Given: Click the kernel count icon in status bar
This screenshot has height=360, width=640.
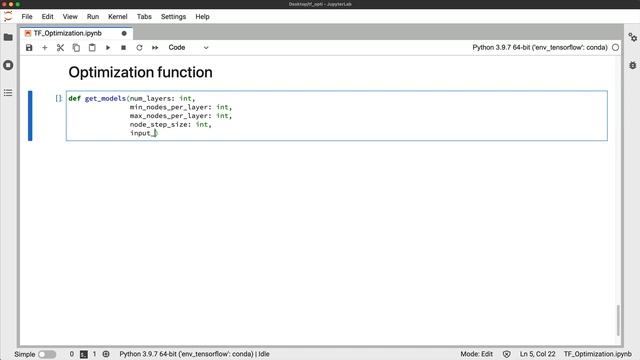Looking at the screenshot, I should coord(106,354).
